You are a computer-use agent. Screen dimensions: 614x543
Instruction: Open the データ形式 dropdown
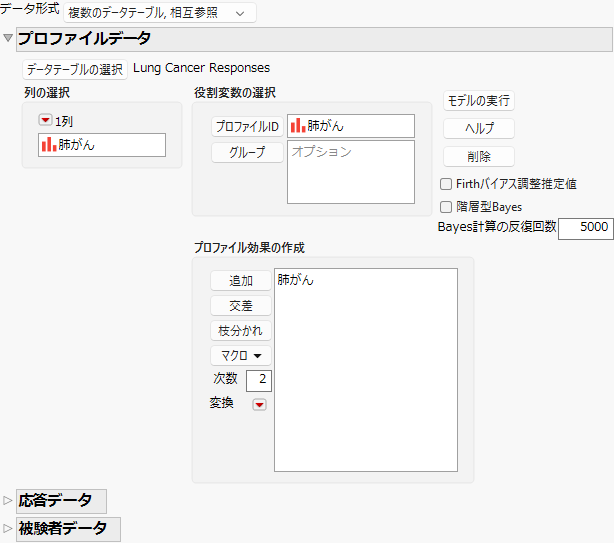click(160, 13)
